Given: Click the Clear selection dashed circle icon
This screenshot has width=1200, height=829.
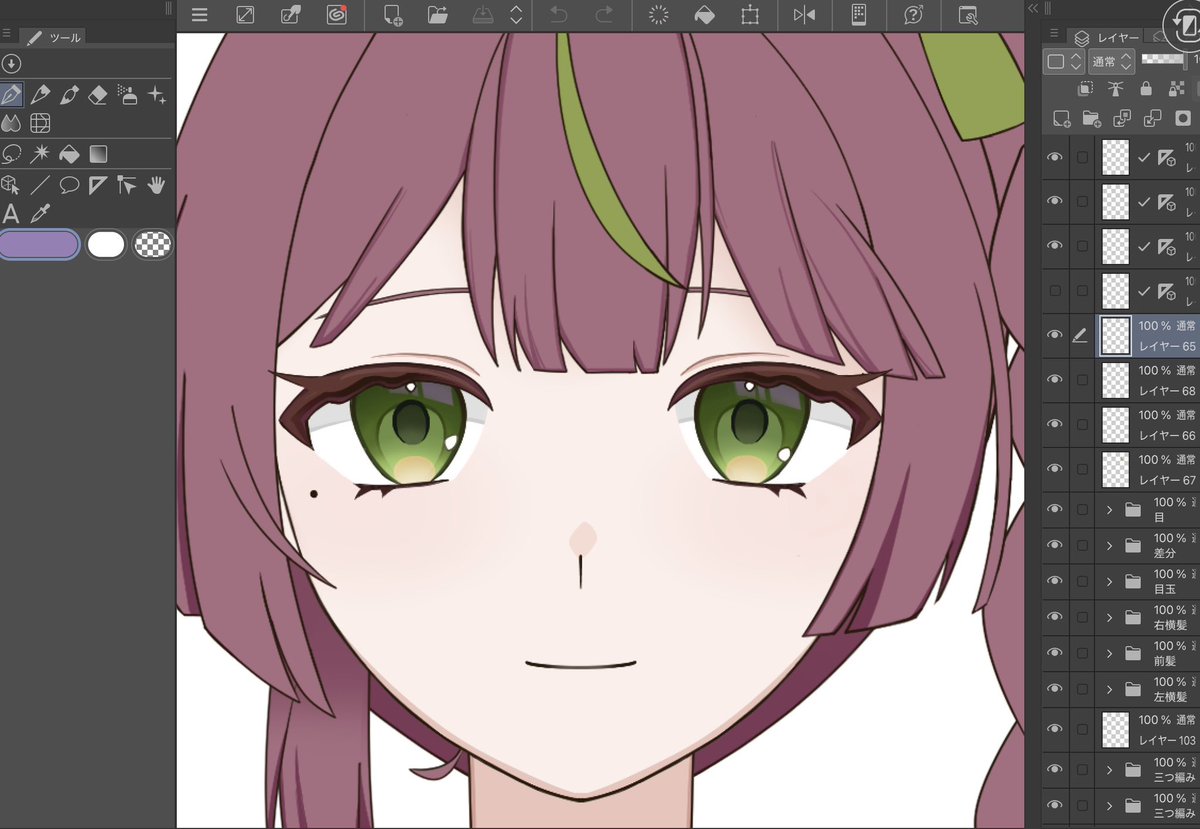Looking at the screenshot, I should (x=659, y=15).
